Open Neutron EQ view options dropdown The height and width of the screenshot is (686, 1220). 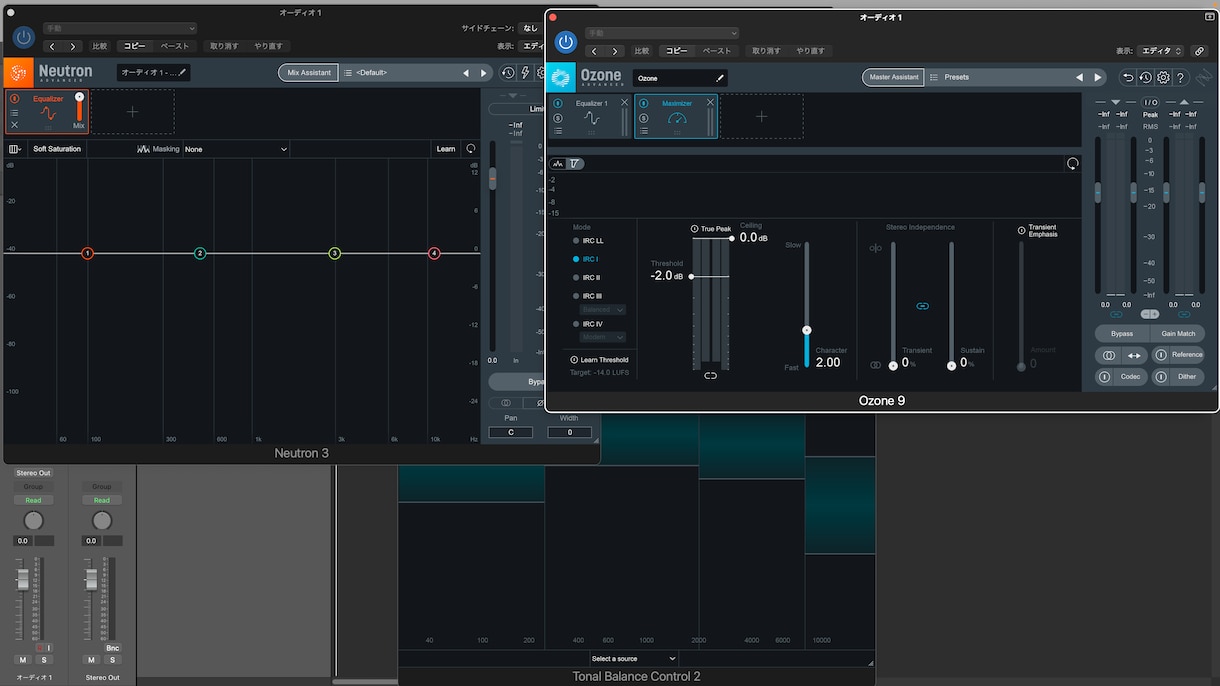click(x=15, y=149)
